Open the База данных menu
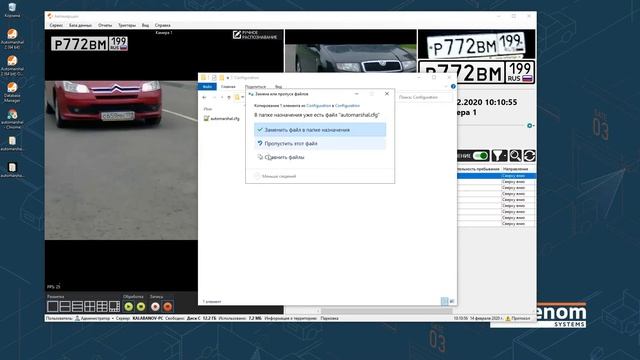Image resolution: width=640 pixels, height=360 pixels. click(80, 25)
